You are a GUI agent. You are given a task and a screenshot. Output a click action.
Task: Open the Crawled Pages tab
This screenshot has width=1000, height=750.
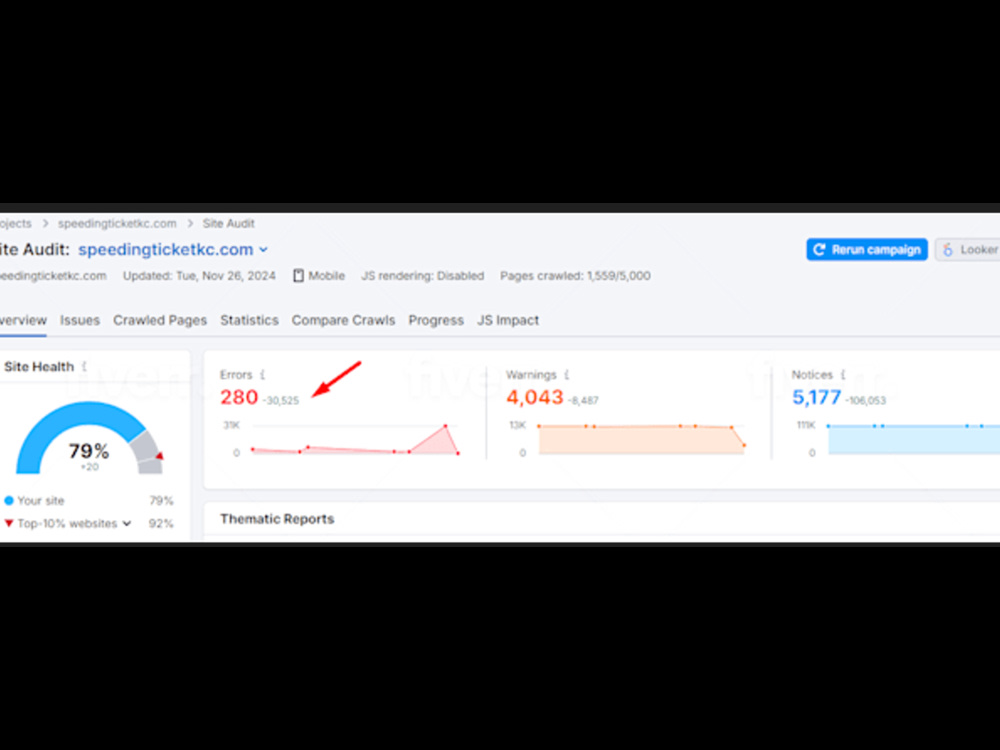point(160,320)
